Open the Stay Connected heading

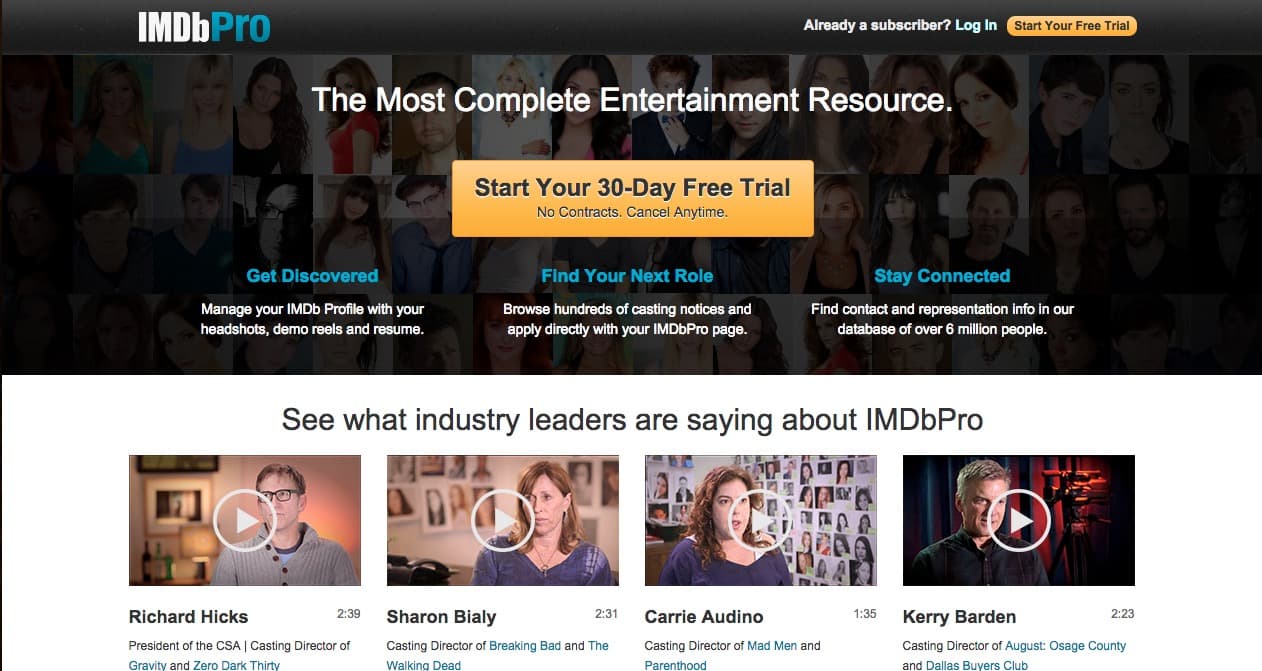[x=942, y=276]
